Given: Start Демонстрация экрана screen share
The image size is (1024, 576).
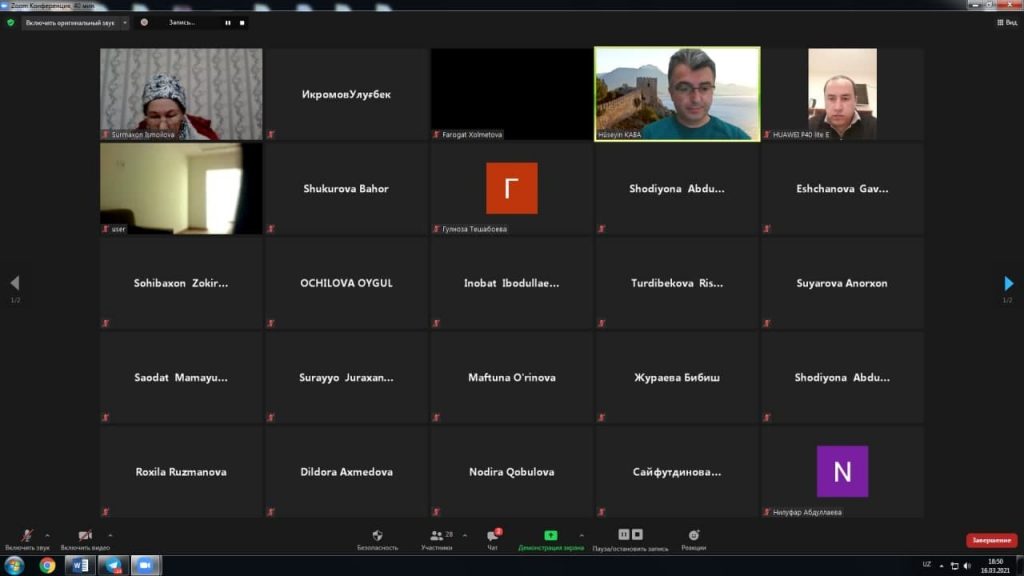Looking at the screenshot, I should (x=550, y=538).
